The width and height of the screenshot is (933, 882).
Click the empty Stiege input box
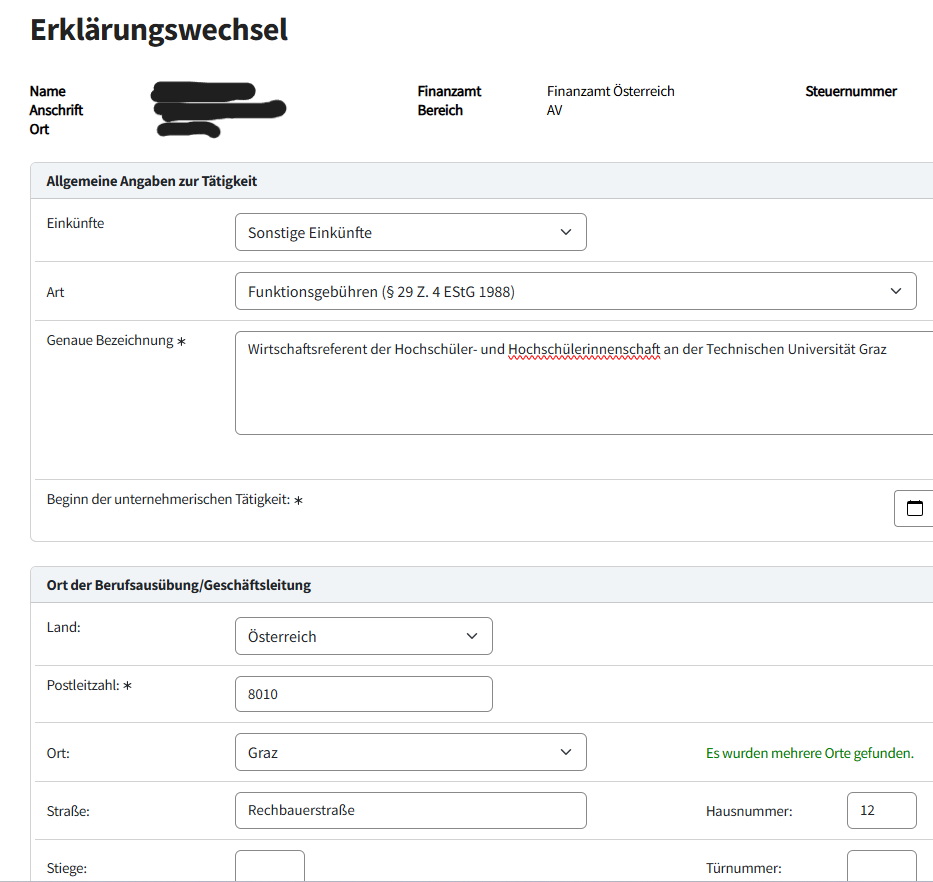click(x=269, y=866)
